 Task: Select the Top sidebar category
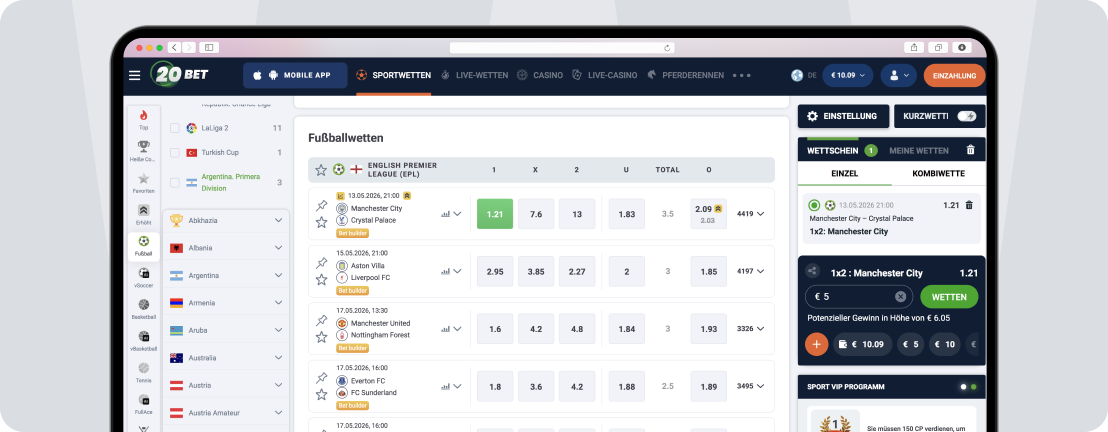[143, 119]
